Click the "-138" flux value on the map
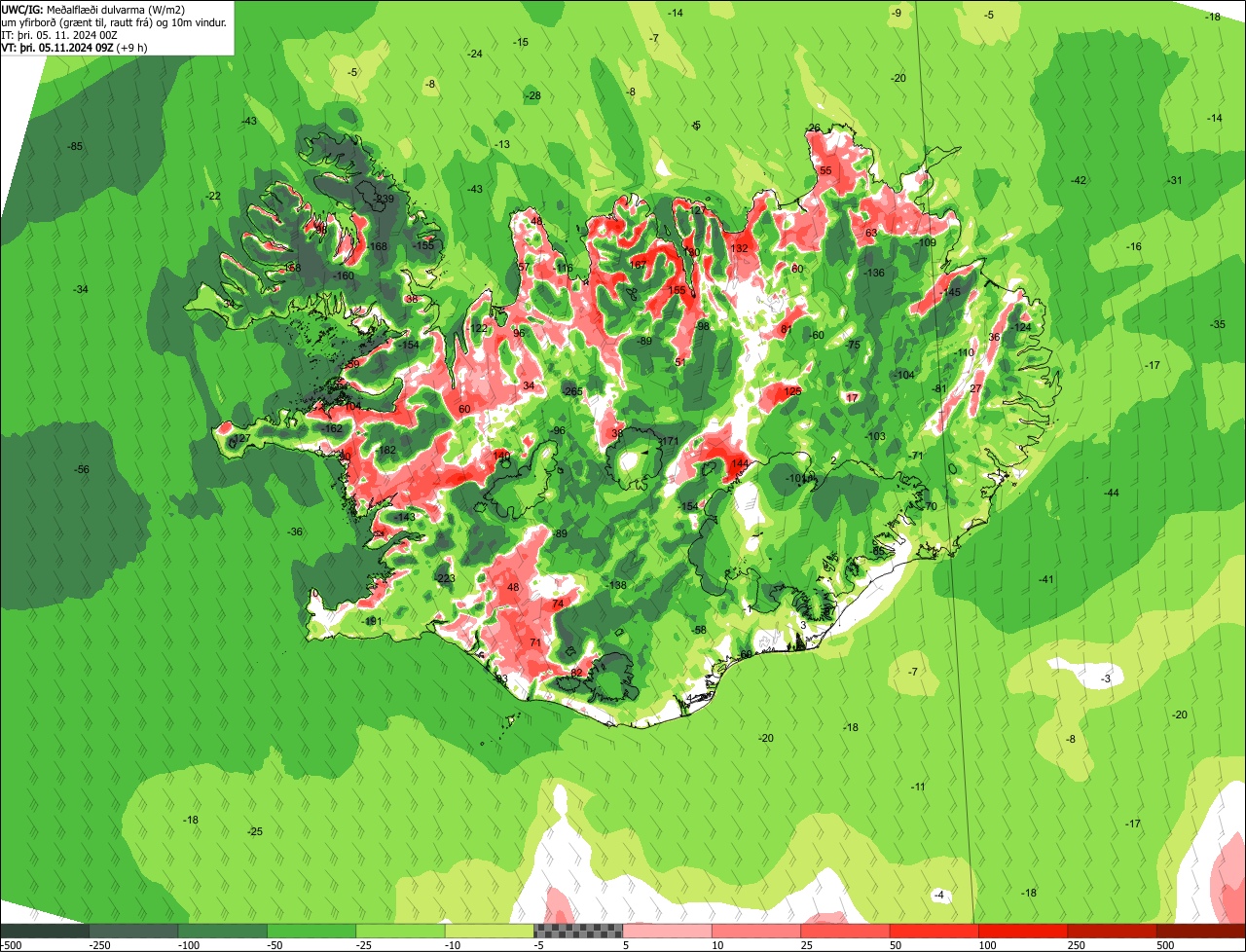1246x952 pixels. [x=616, y=584]
